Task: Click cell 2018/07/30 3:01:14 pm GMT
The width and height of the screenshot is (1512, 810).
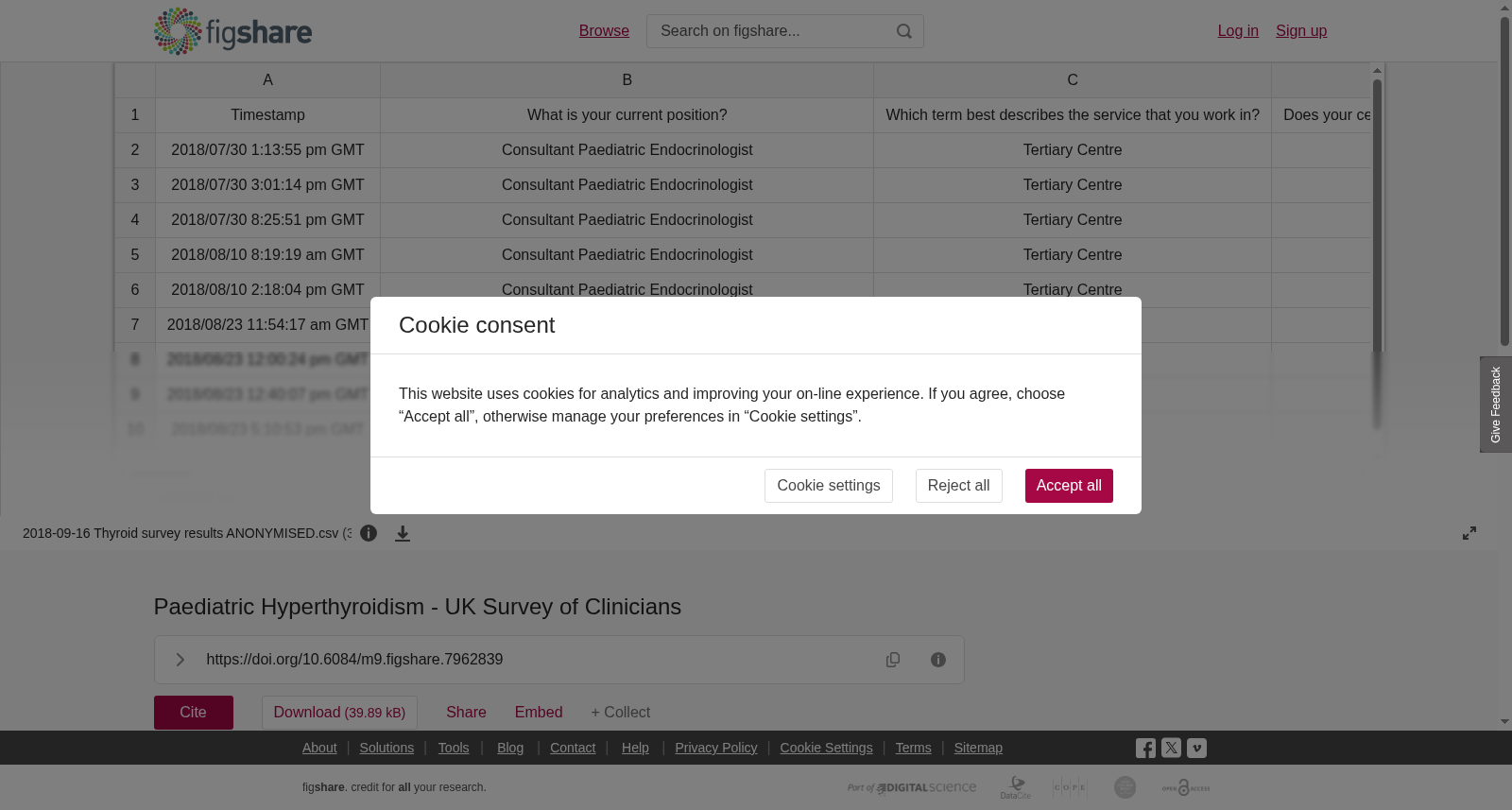Action: click(267, 185)
